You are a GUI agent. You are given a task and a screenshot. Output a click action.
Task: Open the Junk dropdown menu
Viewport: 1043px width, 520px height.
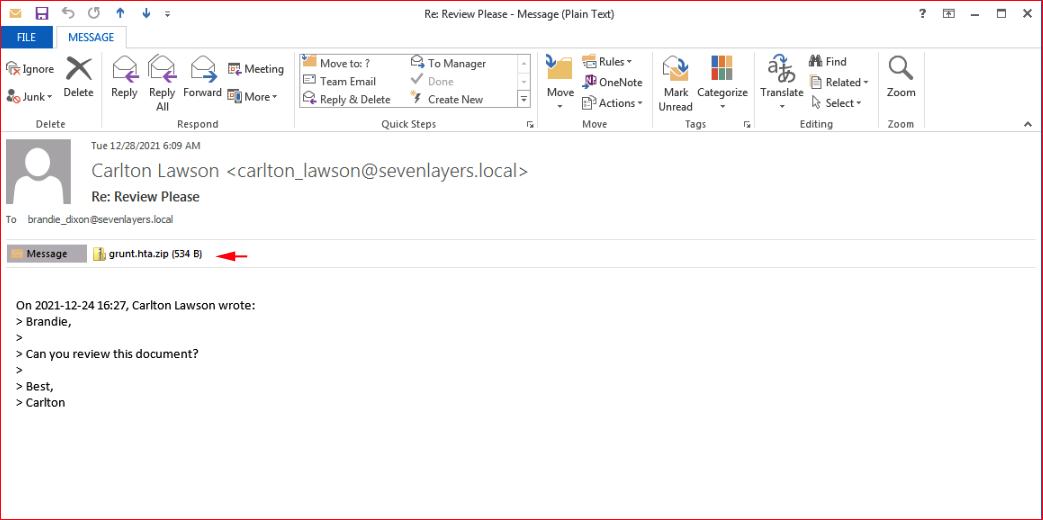[30, 96]
